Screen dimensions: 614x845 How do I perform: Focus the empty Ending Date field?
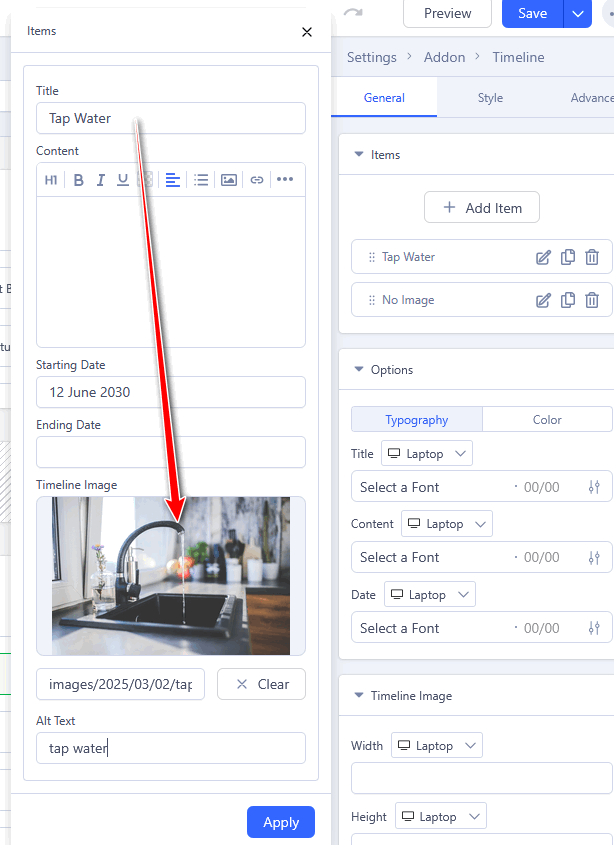click(x=171, y=452)
